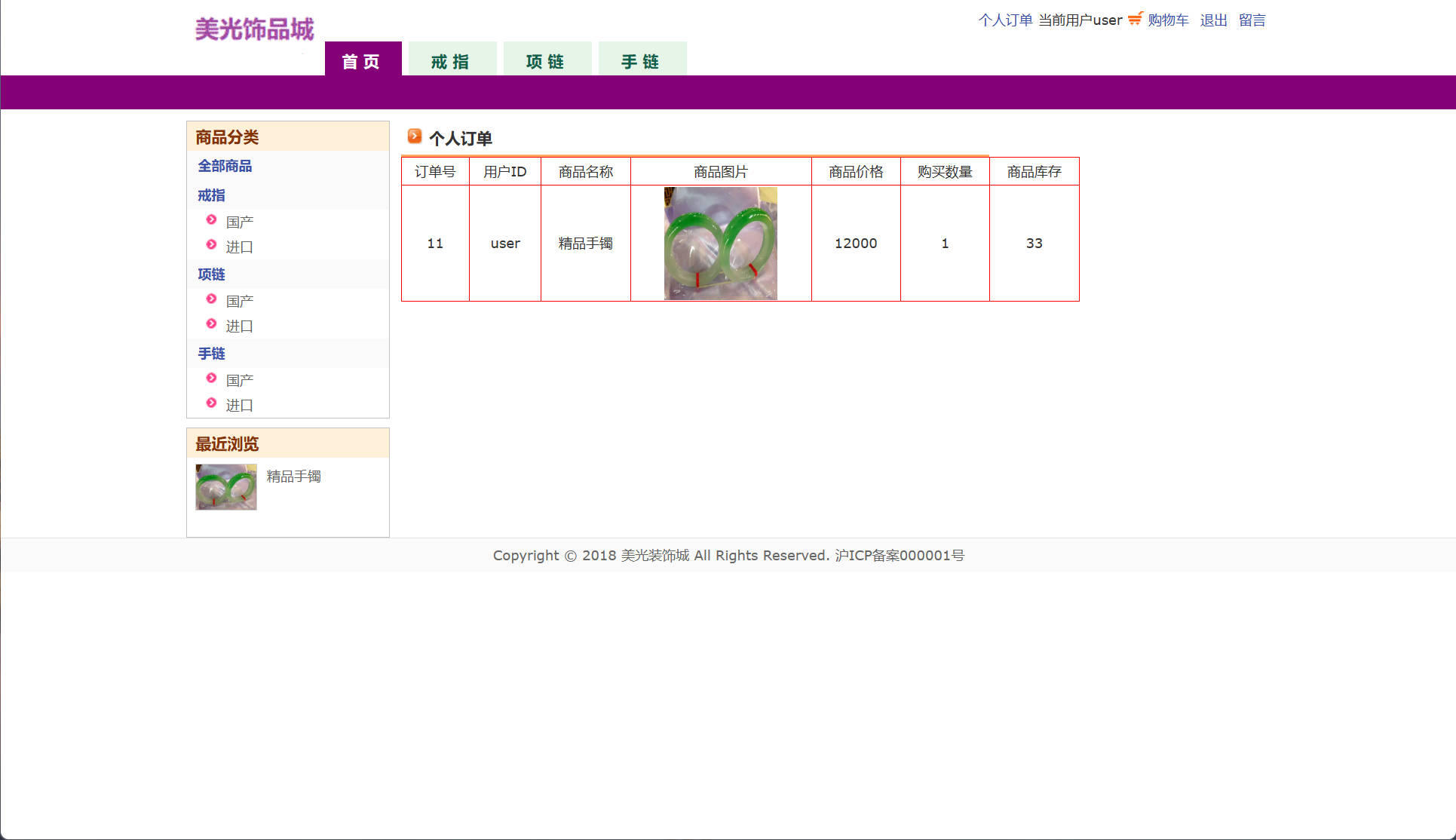The height and width of the screenshot is (840, 1456).
Task: Click 退出 to log out
Action: coord(1213,20)
